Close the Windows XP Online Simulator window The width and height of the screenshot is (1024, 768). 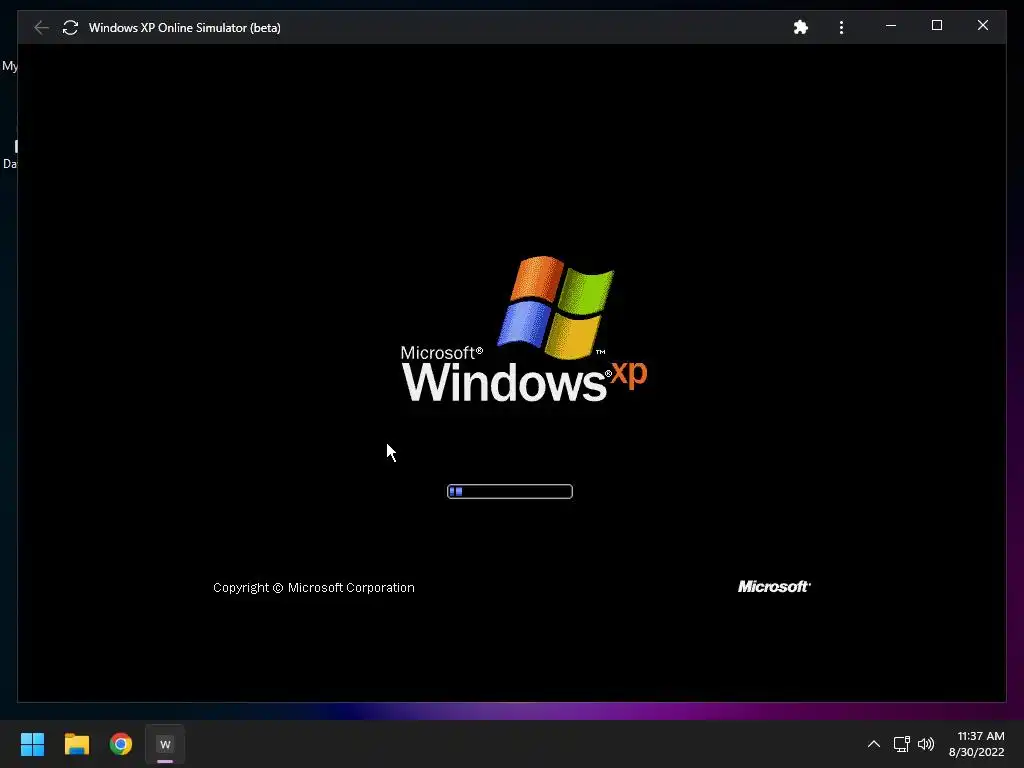[983, 25]
